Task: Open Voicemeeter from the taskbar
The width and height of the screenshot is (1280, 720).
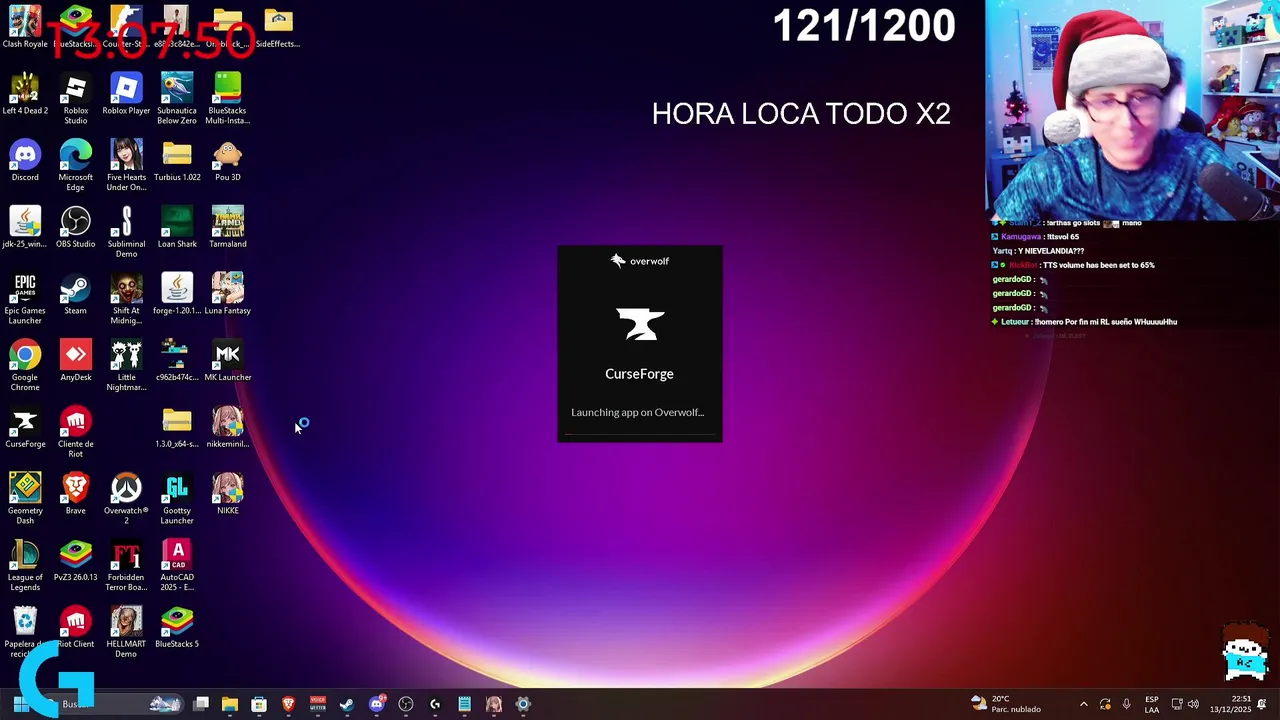Action: click(x=318, y=704)
